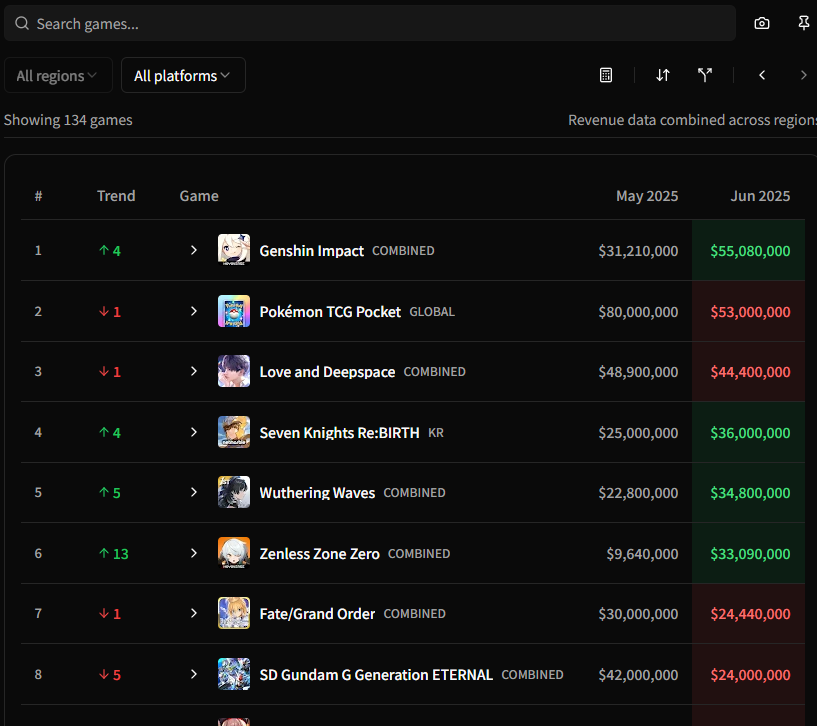The image size is (817, 726).
Task: Click the search magnifier icon
Action: pyautogui.click(x=22, y=23)
